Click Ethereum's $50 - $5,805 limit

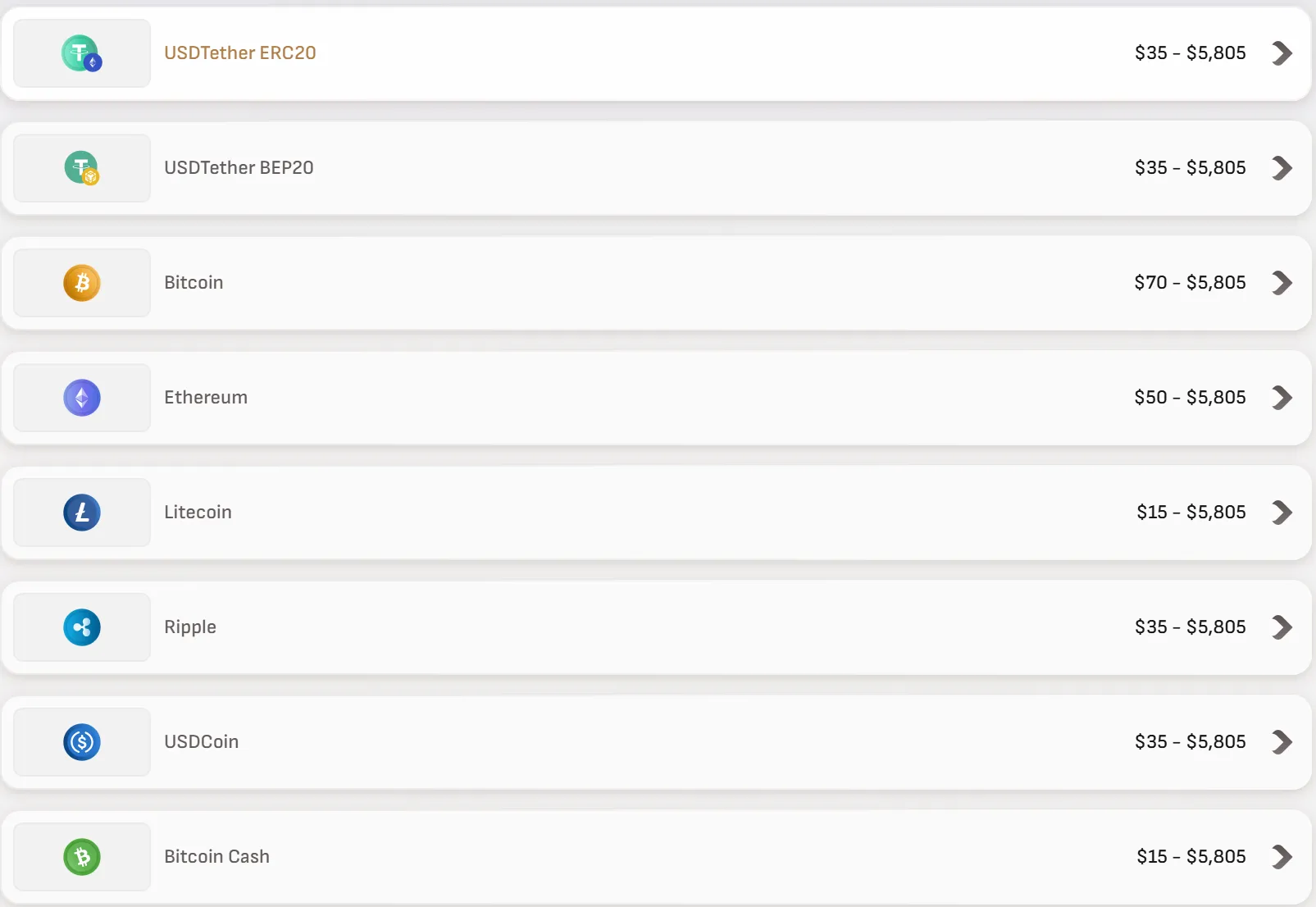[1190, 398]
